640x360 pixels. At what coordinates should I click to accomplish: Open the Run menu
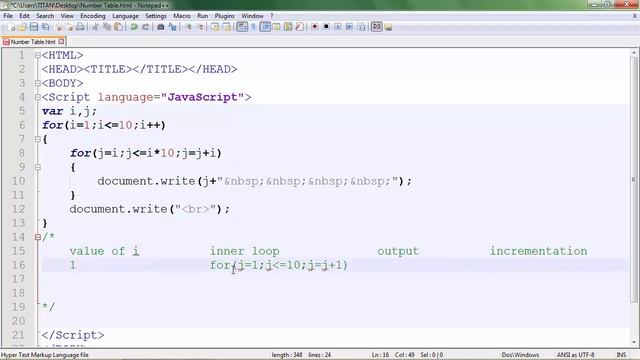(202, 16)
